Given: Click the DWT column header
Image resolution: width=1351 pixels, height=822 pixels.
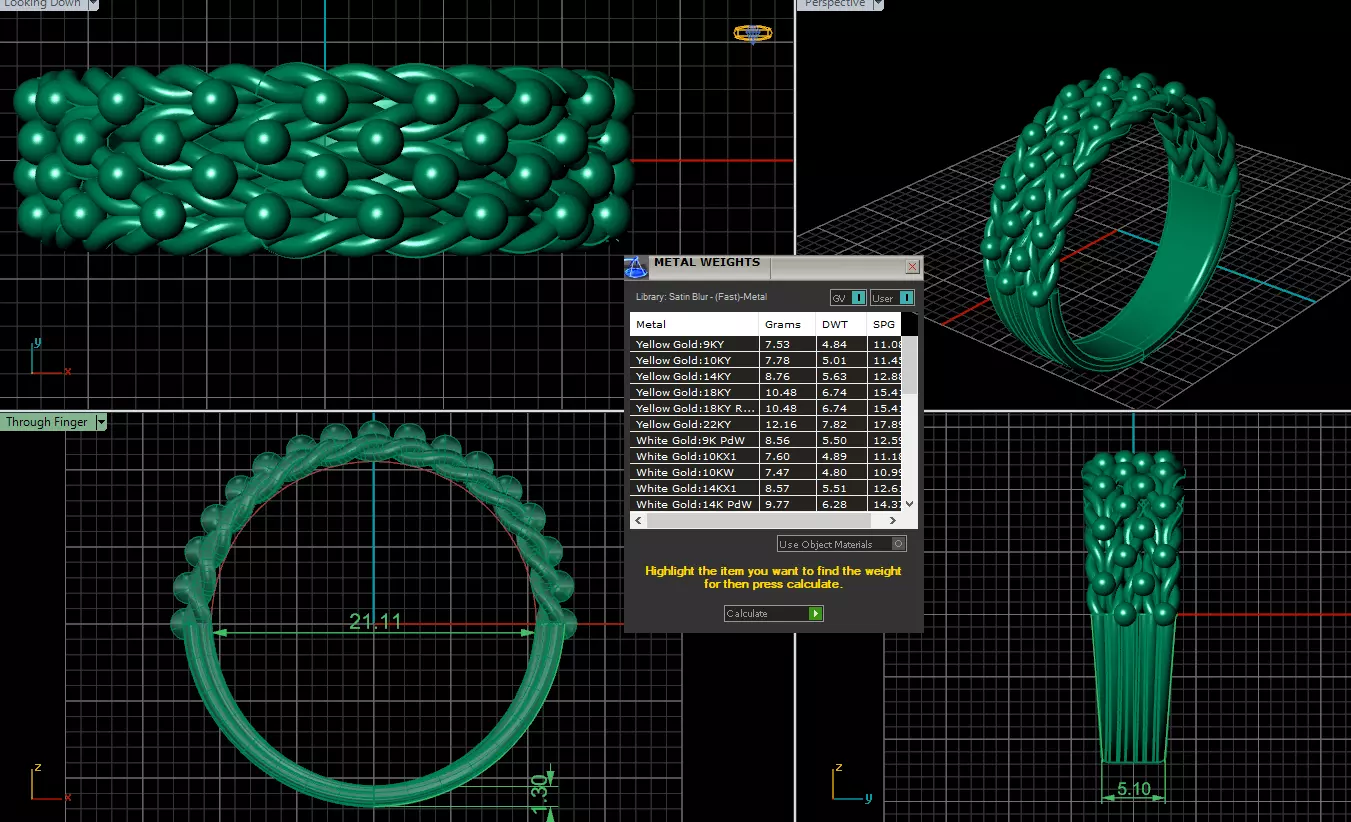Looking at the screenshot, I should pos(841,324).
